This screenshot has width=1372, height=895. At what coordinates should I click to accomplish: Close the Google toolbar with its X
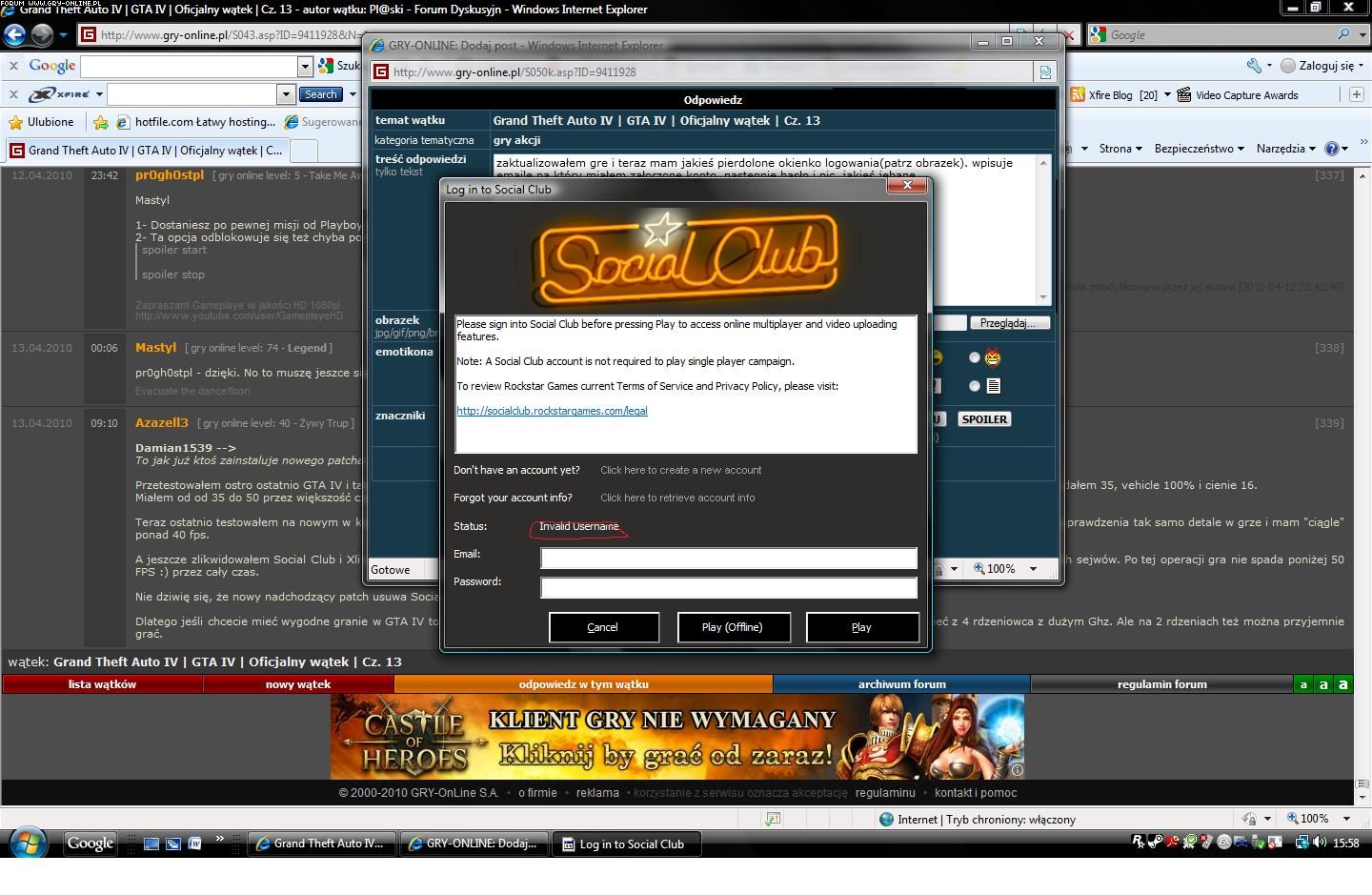click(x=13, y=66)
